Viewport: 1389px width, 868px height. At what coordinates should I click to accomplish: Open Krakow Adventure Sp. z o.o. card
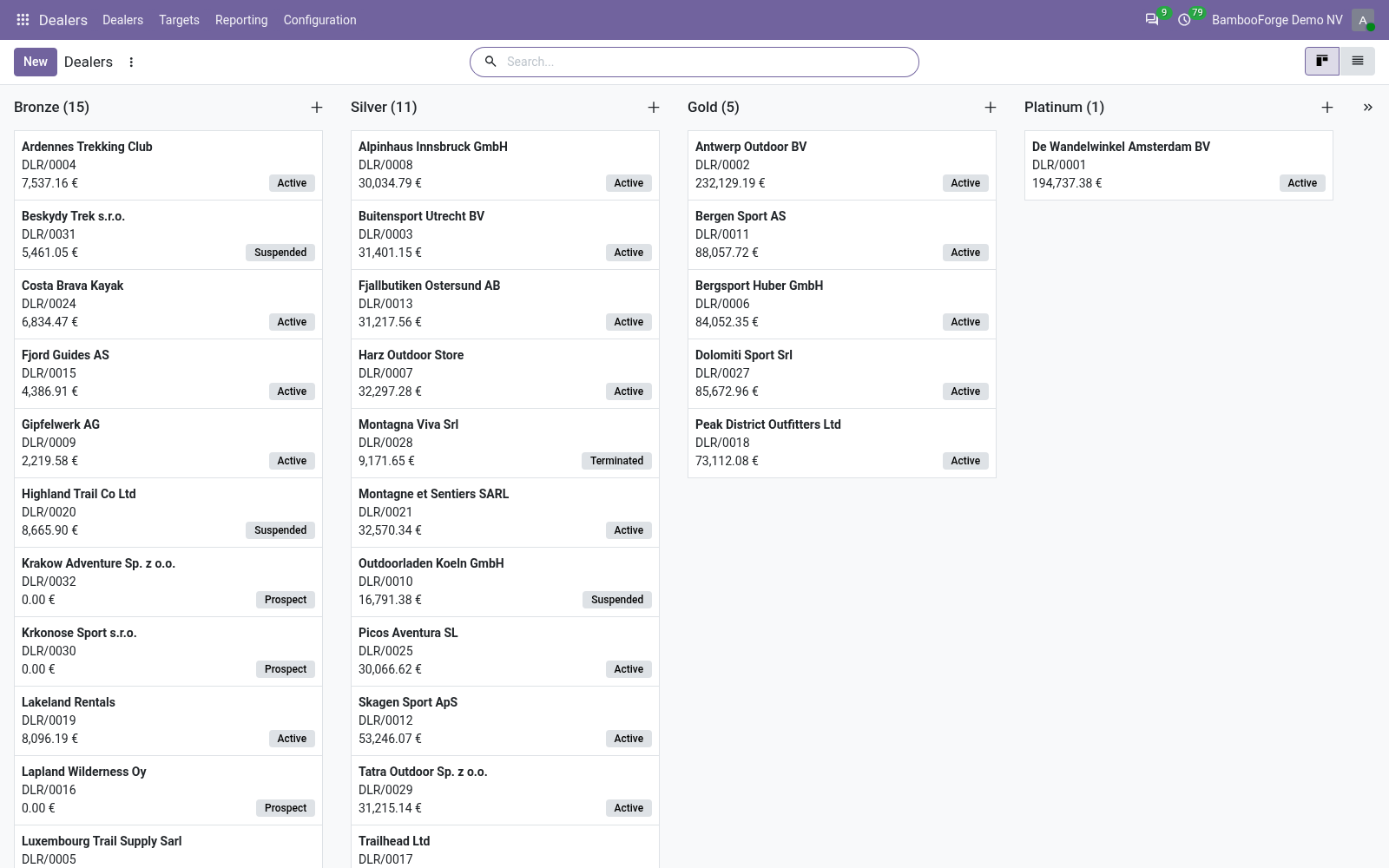pos(168,582)
